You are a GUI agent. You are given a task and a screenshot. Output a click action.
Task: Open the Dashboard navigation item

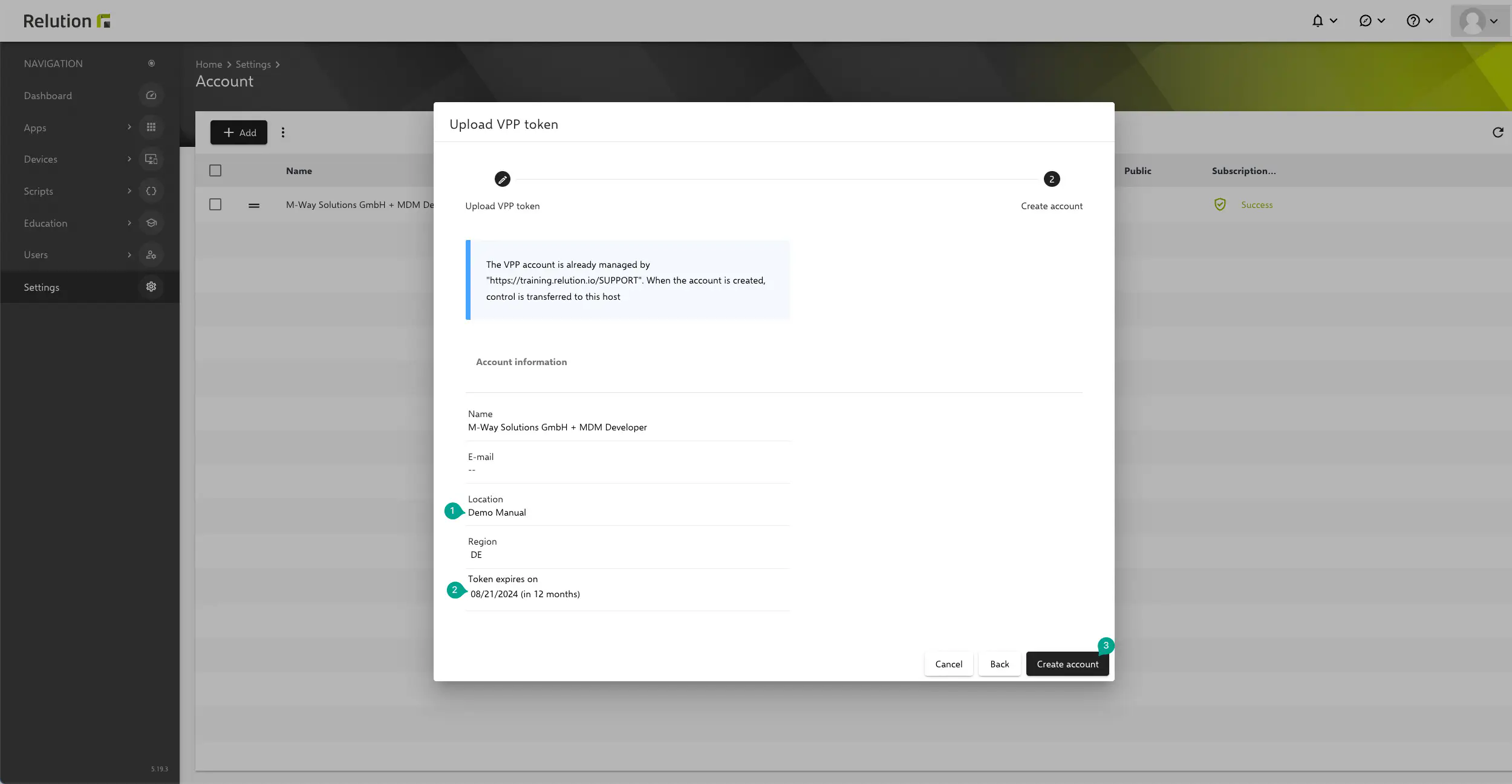click(x=48, y=96)
